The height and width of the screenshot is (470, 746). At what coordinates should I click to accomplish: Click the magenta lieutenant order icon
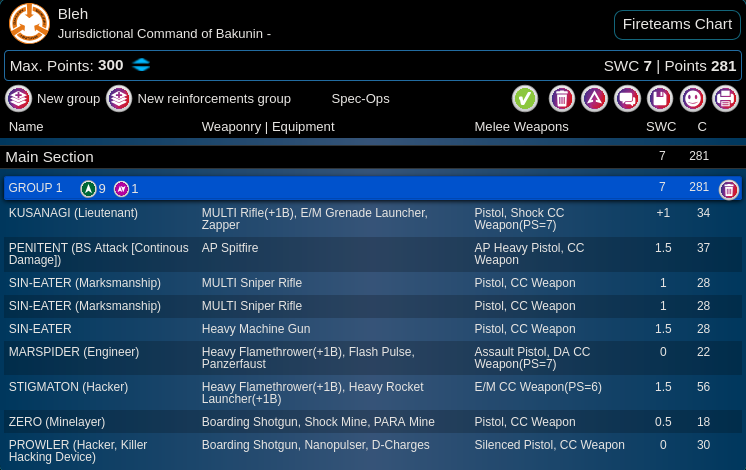point(122,189)
